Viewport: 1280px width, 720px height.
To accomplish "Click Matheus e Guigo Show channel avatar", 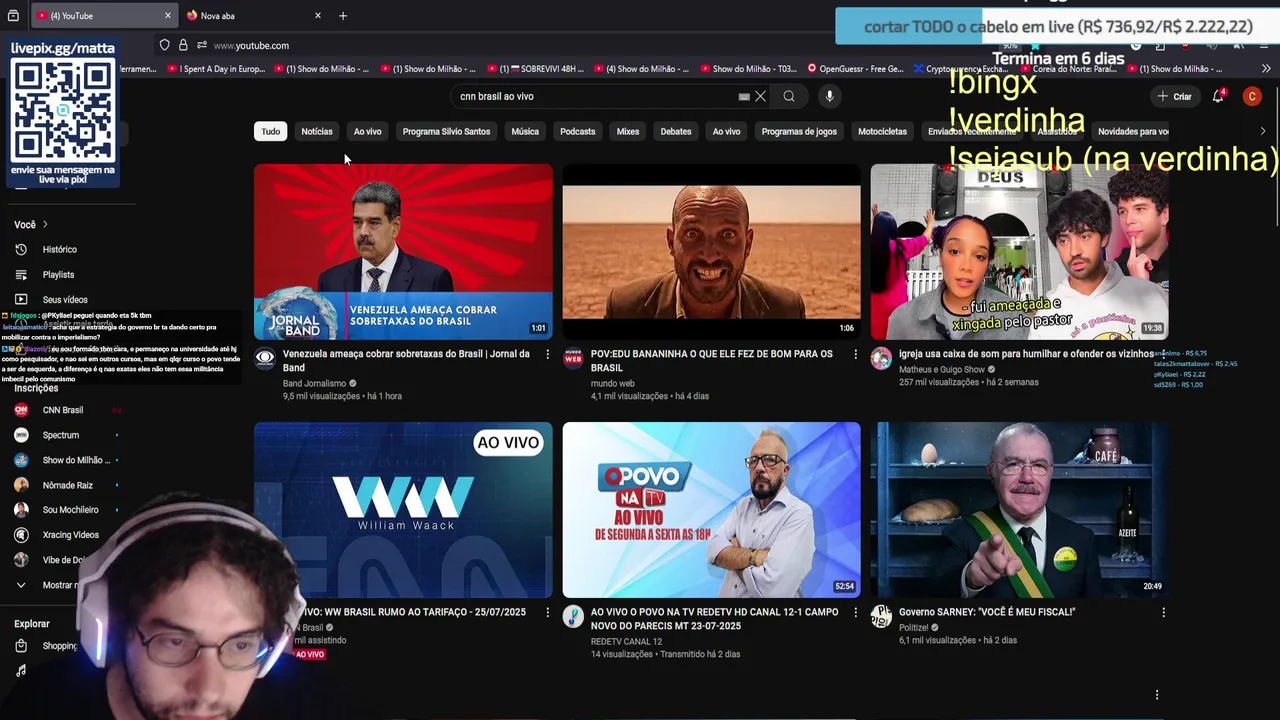I will click(881, 358).
